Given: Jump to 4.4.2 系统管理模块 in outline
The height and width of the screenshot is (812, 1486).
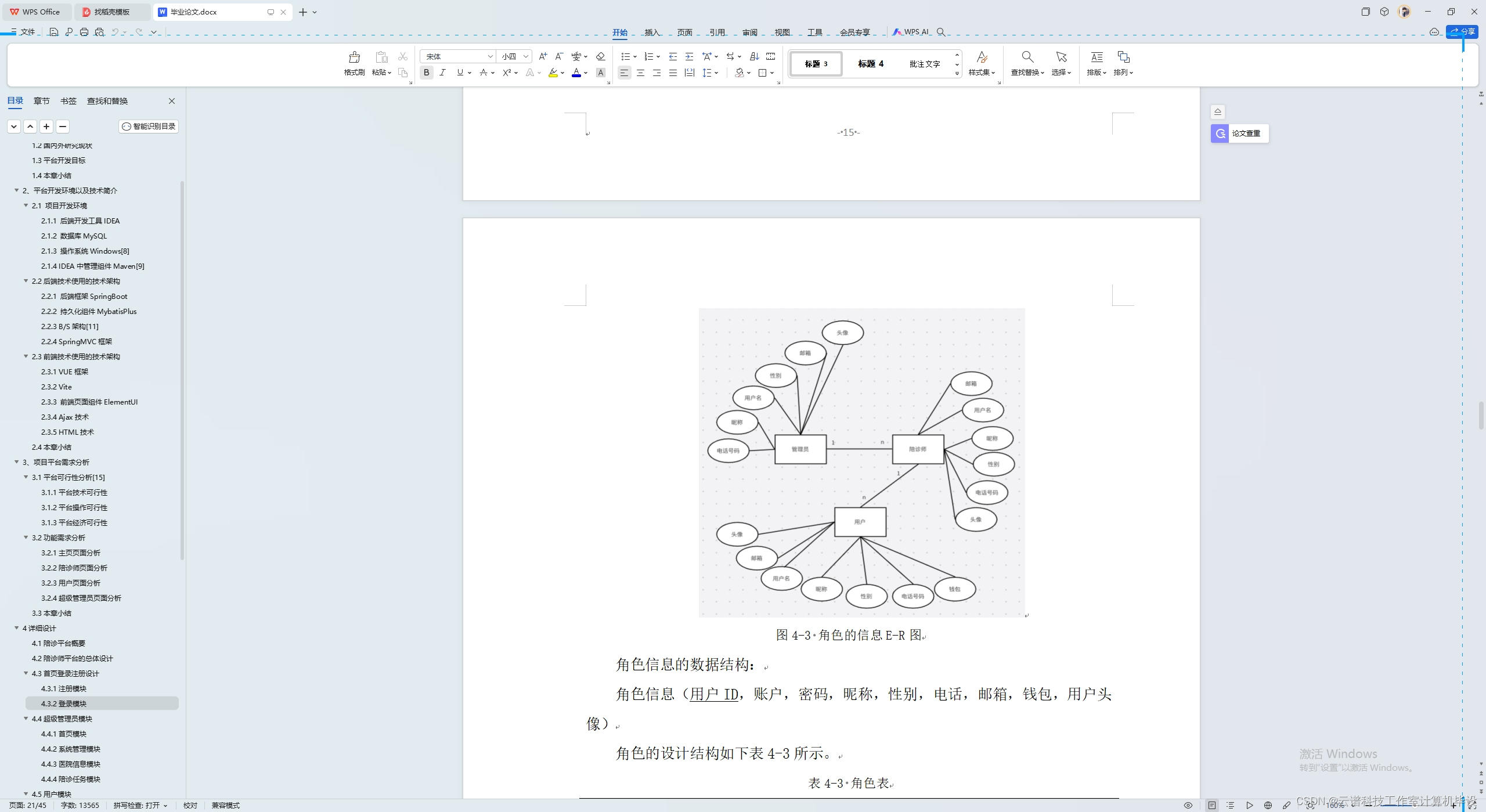Looking at the screenshot, I should [71, 749].
